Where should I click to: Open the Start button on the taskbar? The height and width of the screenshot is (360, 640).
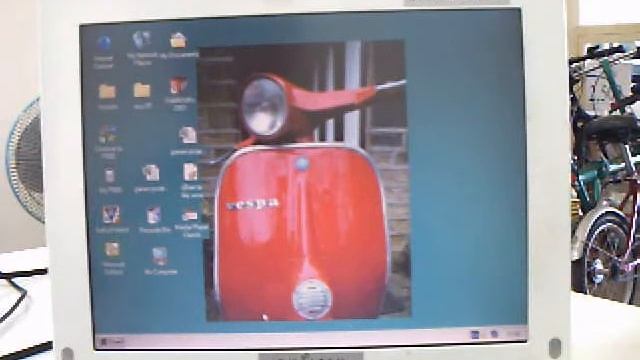[x=112, y=342]
